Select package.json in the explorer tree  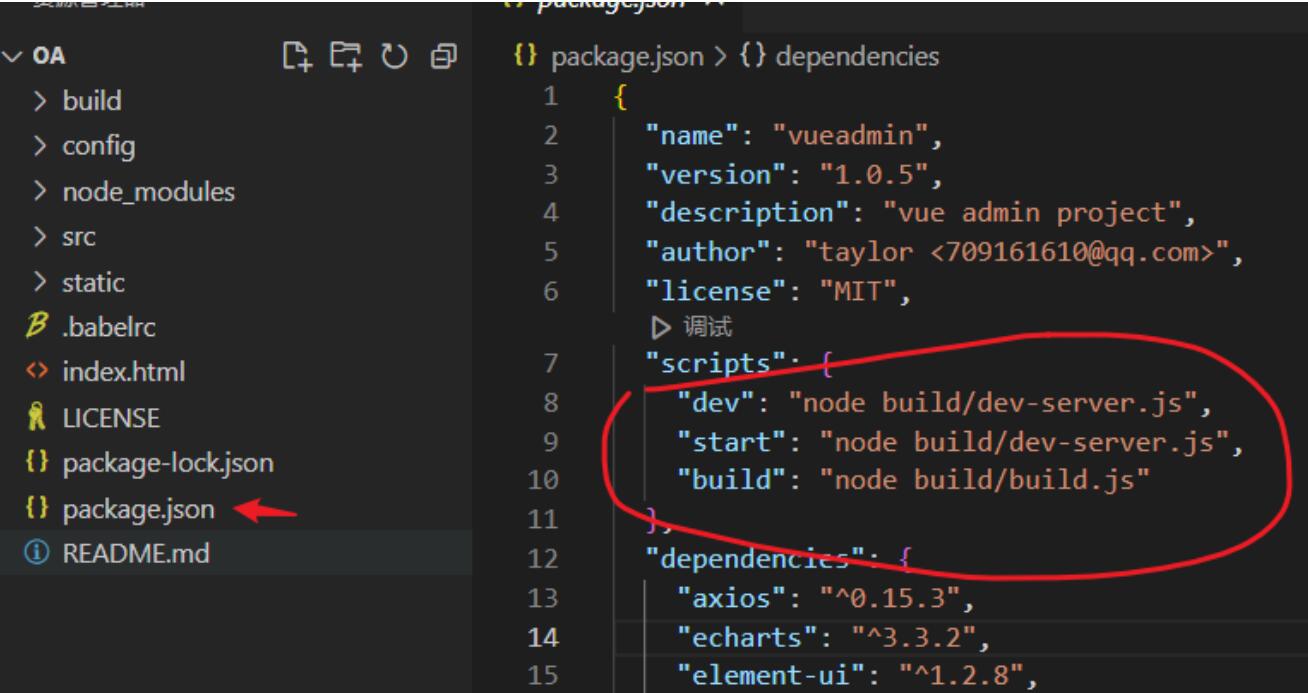pos(138,509)
